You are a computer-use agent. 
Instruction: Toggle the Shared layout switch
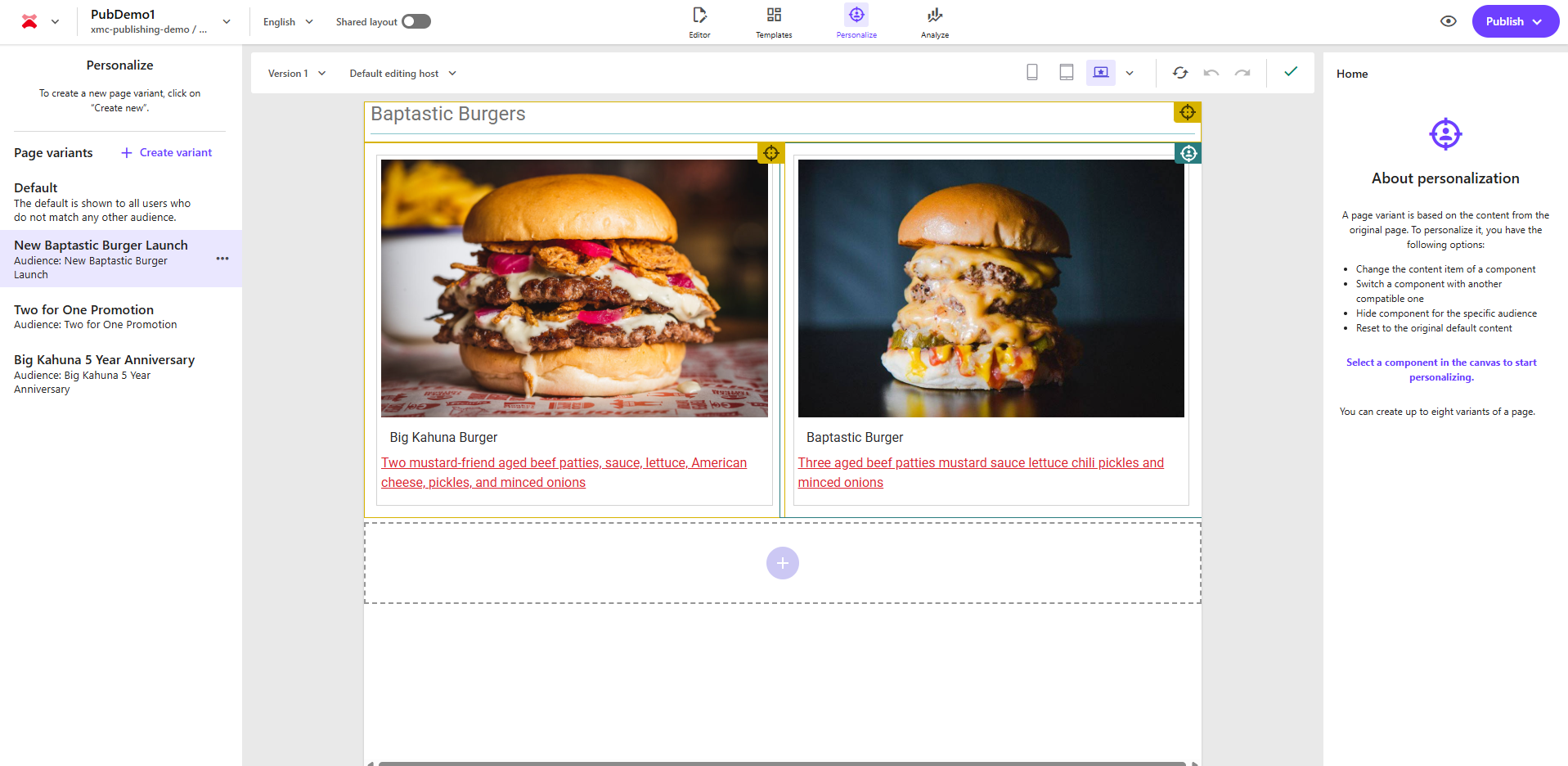416,21
